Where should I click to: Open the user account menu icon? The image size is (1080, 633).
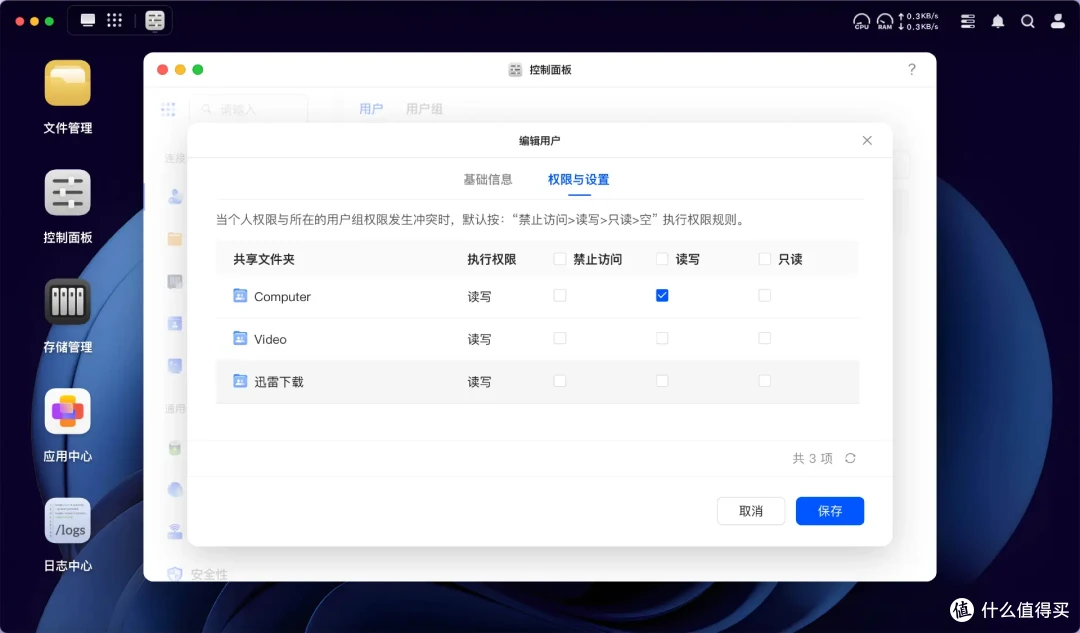click(x=1058, y=21)
